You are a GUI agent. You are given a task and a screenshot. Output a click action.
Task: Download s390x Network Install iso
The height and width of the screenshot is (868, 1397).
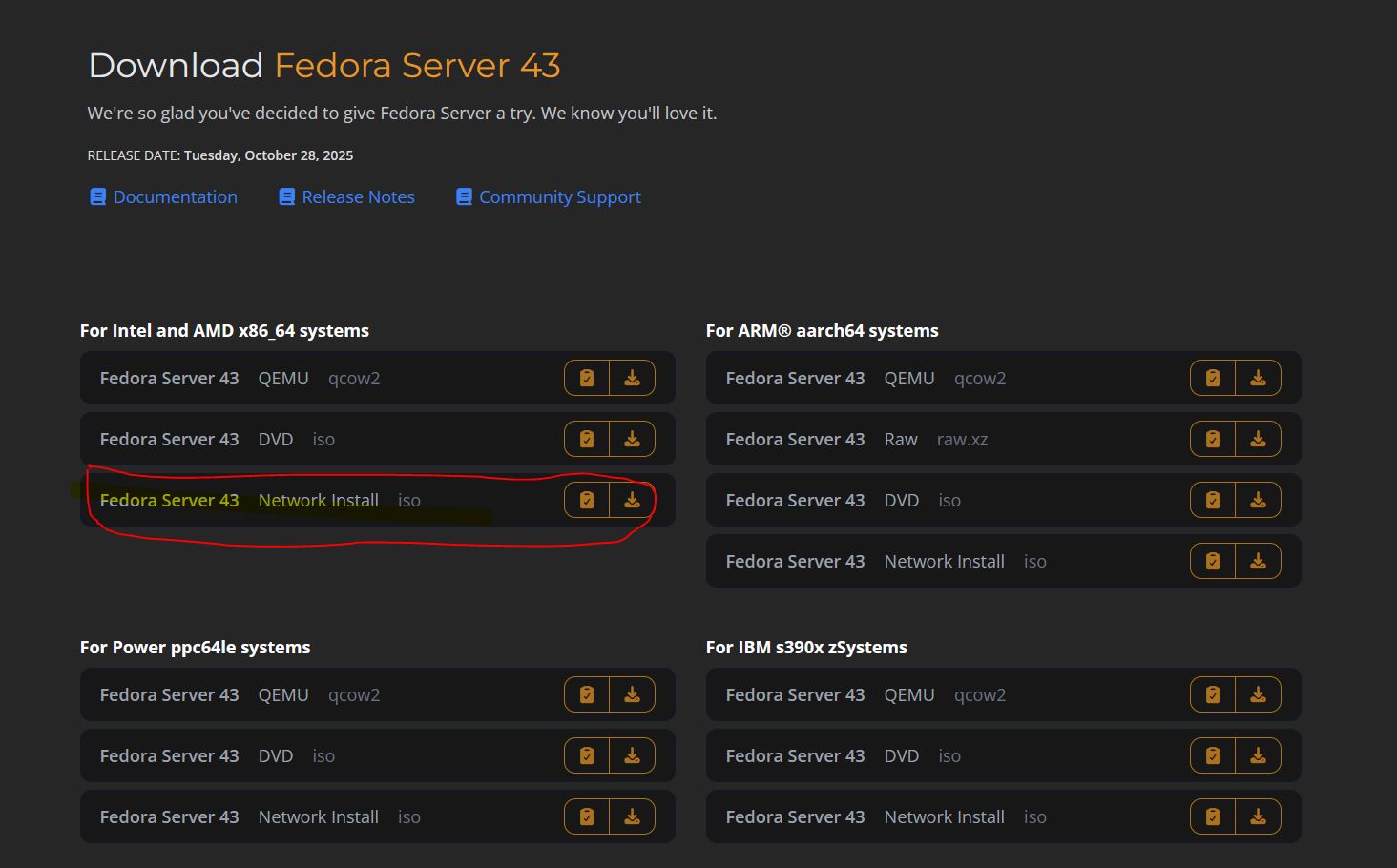pos(1259,816)
